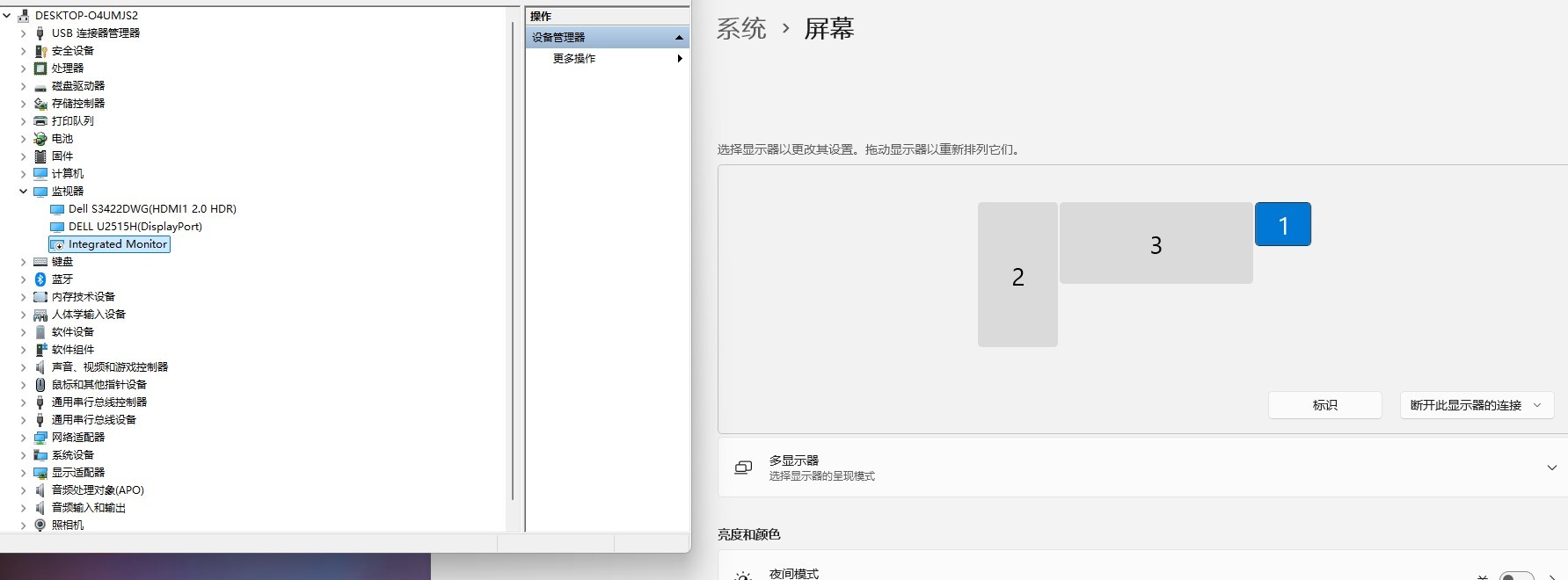1568x580 pixels.
Task: Click the 磁盘驱动器 disk drive icon
Action: (x=40, y=85)
